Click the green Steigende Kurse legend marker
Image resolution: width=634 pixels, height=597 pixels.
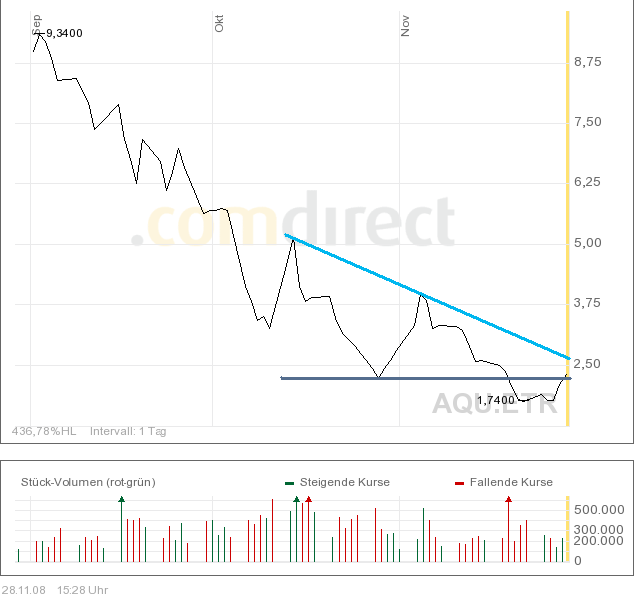tap(289, 483)
